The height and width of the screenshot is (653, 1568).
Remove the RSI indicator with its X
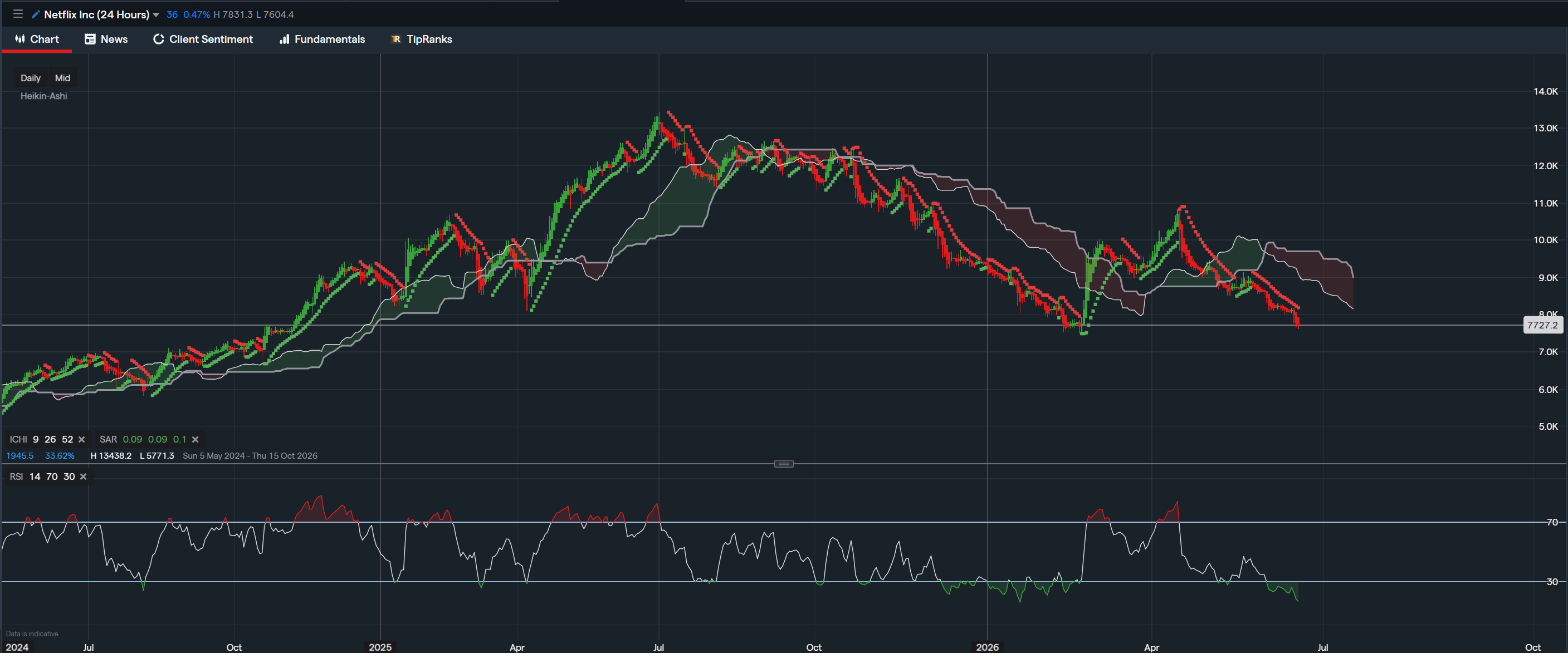click(84, 477)
